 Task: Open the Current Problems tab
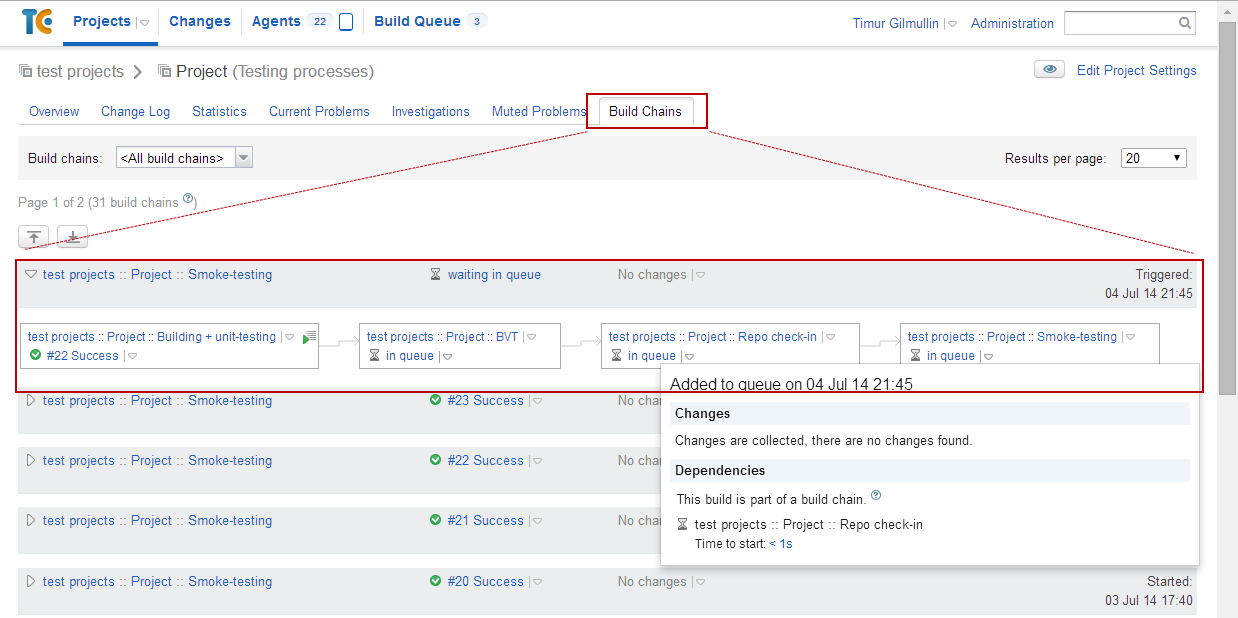click(319, 111)
